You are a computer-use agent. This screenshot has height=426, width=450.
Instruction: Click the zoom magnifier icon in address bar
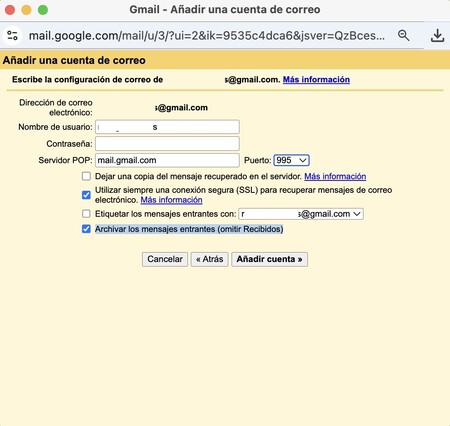coord(404,35)
